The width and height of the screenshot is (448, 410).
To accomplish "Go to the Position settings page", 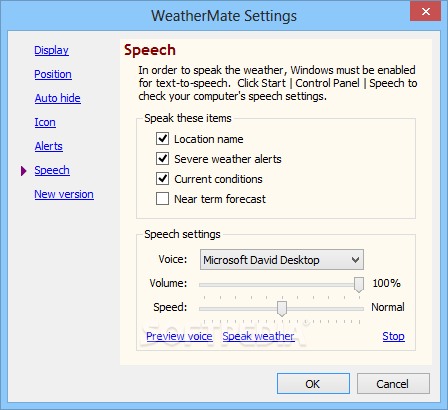I will (x=53, y=74).
